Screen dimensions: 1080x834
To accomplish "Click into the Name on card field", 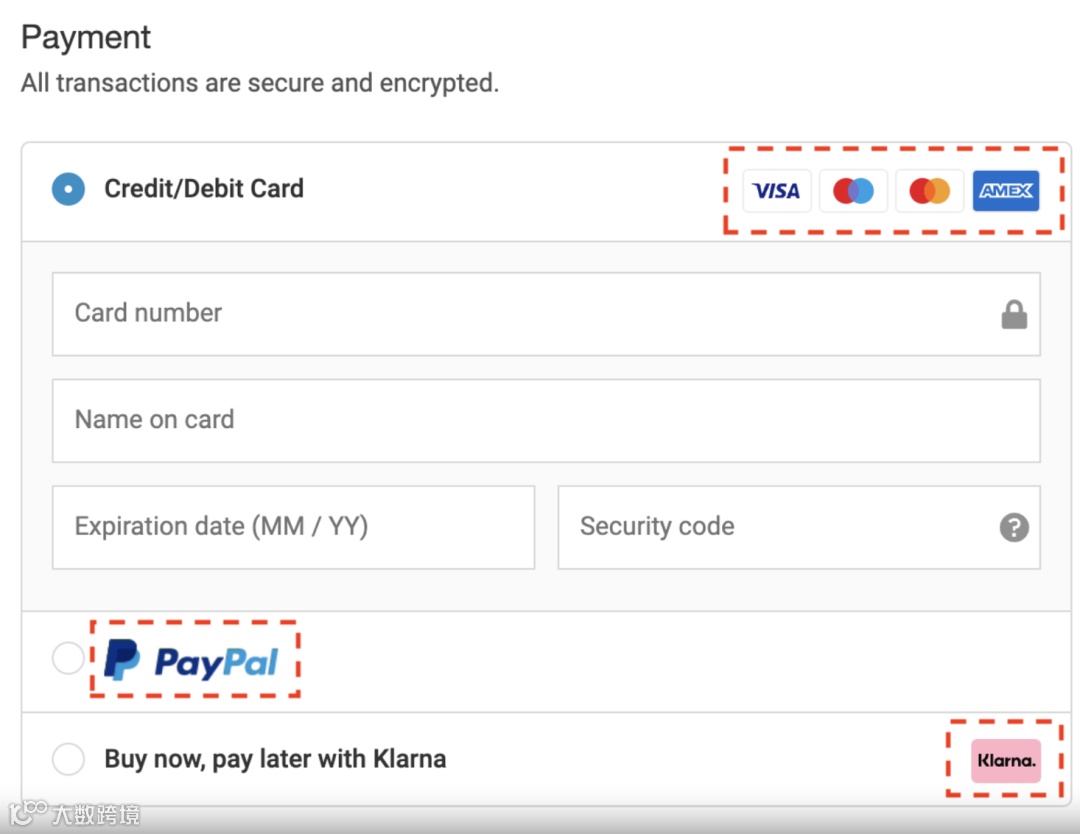I will (545, 420).
